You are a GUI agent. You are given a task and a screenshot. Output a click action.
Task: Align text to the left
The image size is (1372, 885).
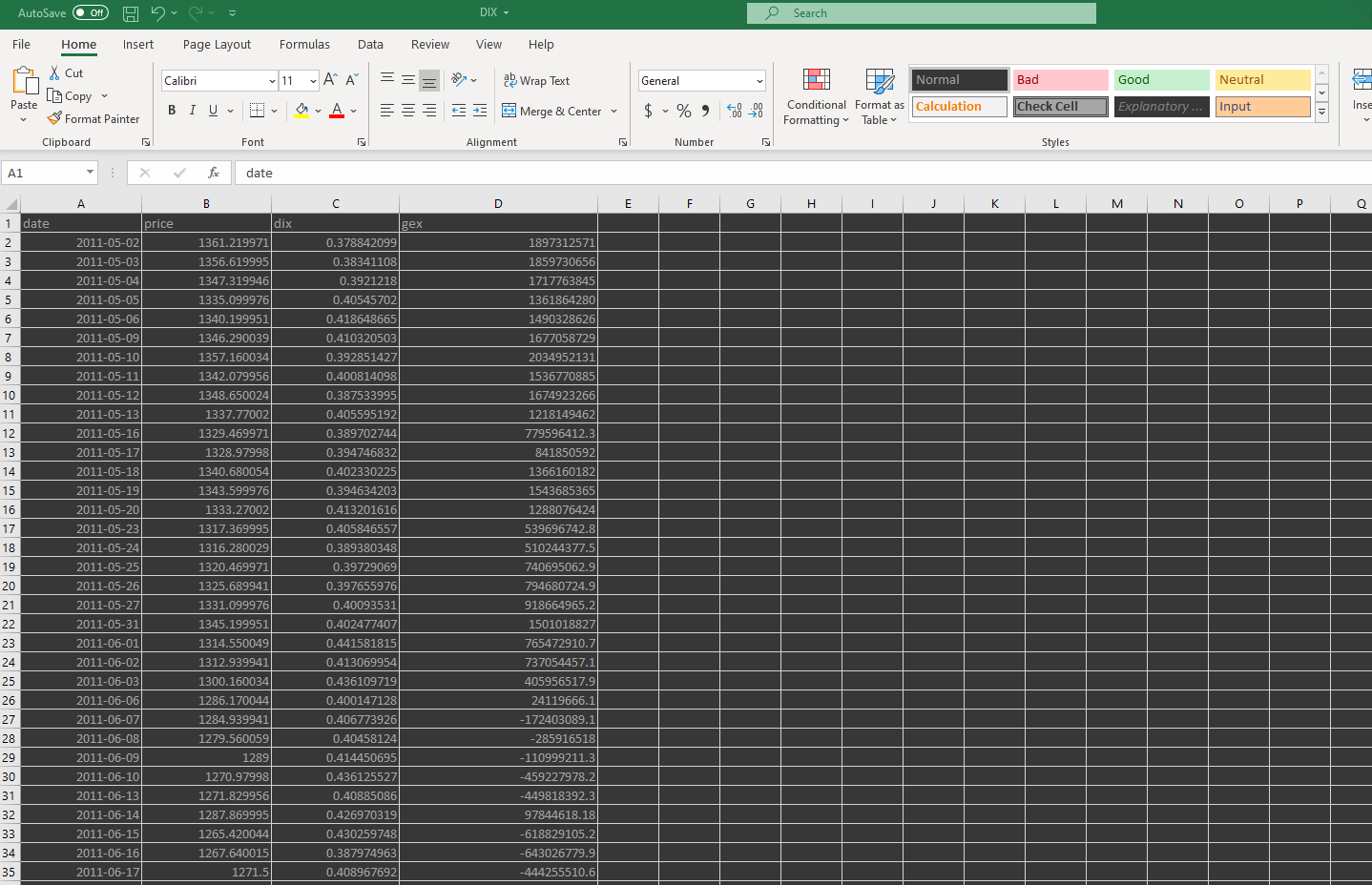pyautogui.click(x=387, y=111)
